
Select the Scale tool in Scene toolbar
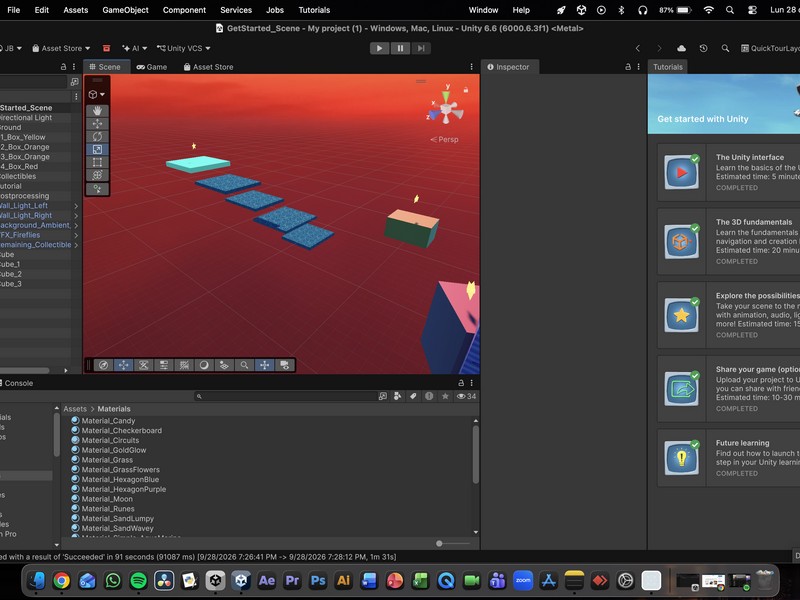97,149
